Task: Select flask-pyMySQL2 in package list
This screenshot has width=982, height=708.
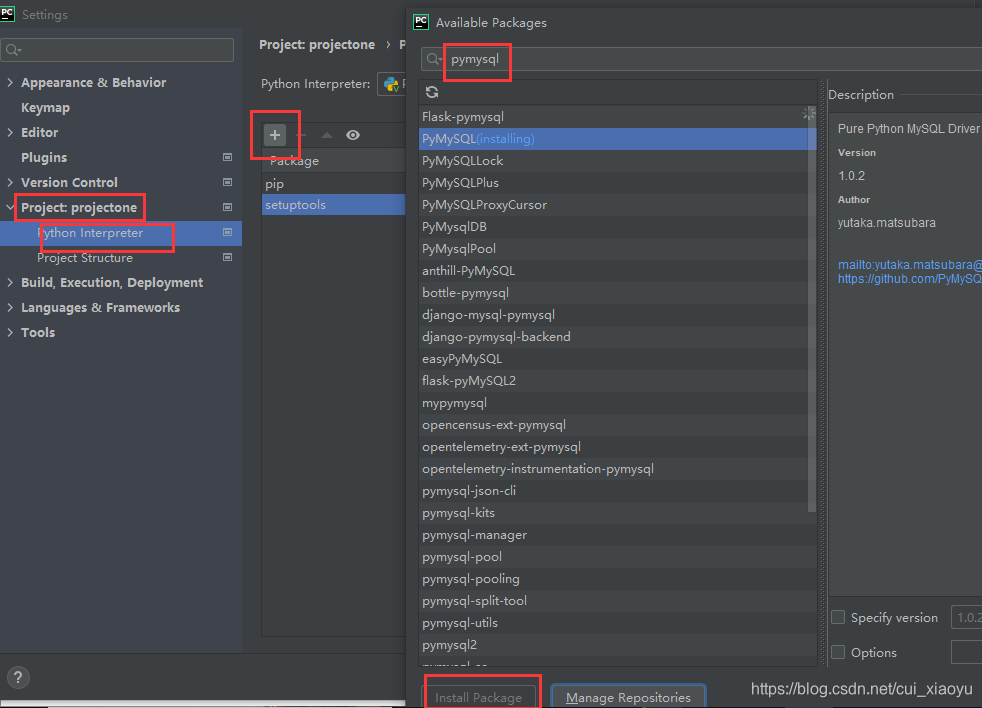Action: [x=618, y=380]
